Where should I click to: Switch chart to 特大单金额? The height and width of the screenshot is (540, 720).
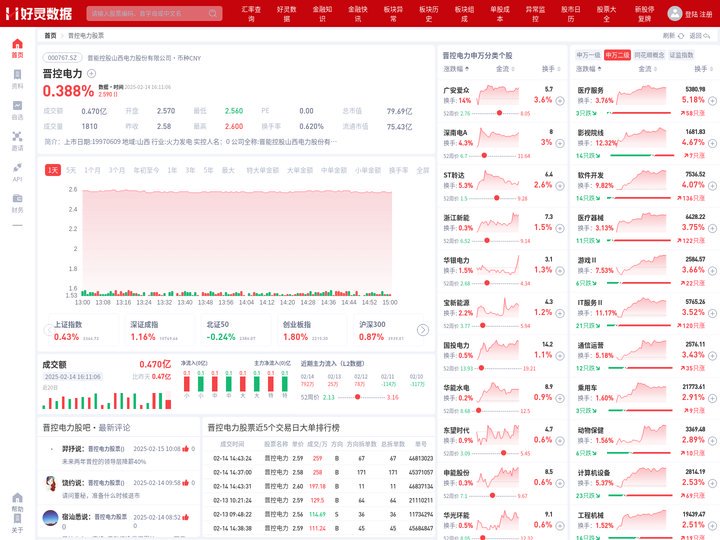pos(262,170)
